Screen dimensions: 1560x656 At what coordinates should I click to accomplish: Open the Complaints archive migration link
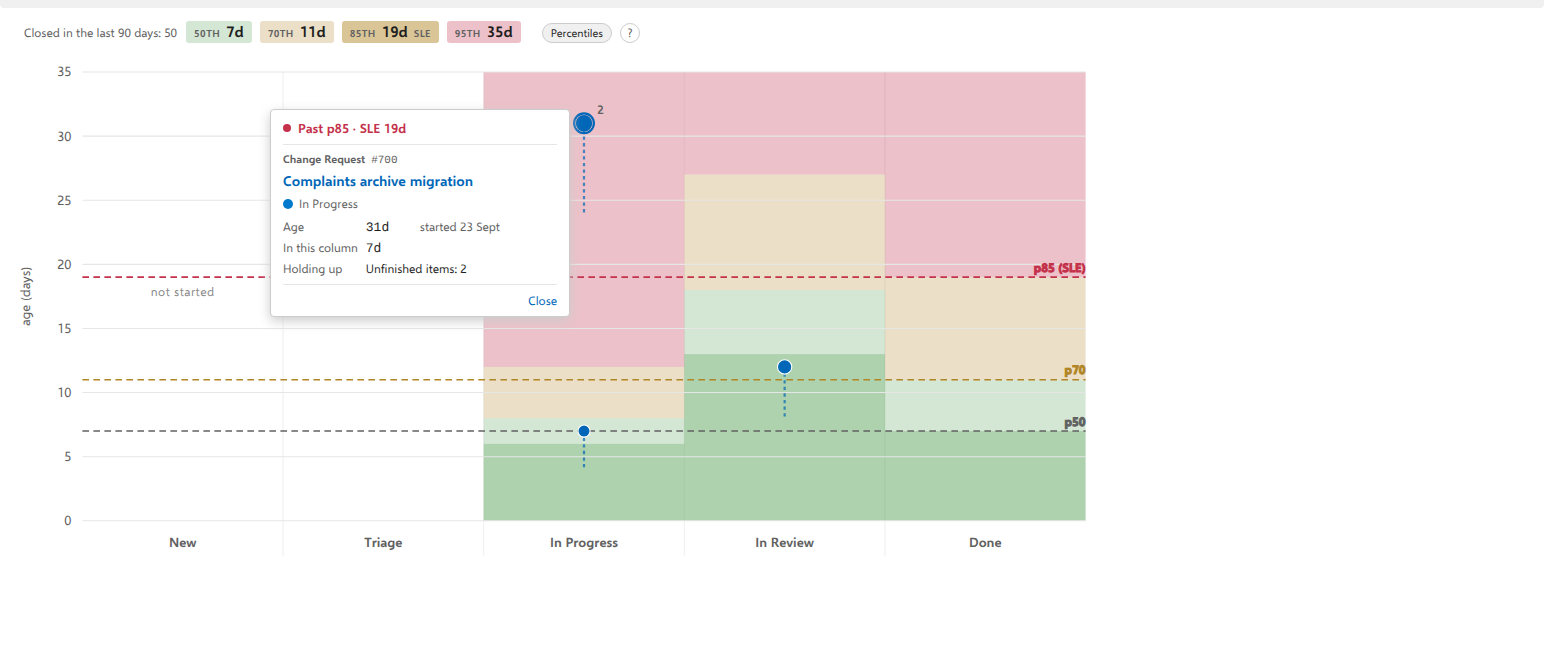(378, 181)
